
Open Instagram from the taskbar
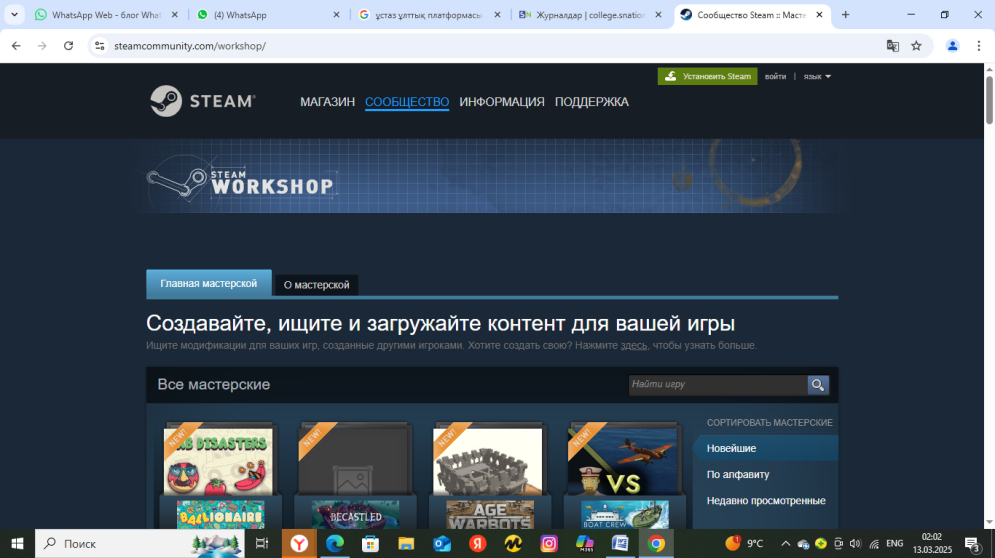tap(549, 543)
